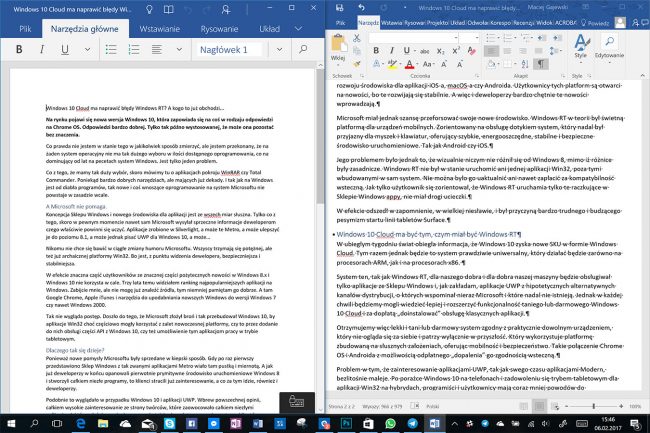Toggle Italic in Word Mobile toolbar
The height and width of the screenshot is (433, 650).
pyautogui.click(x=41, y=50)
